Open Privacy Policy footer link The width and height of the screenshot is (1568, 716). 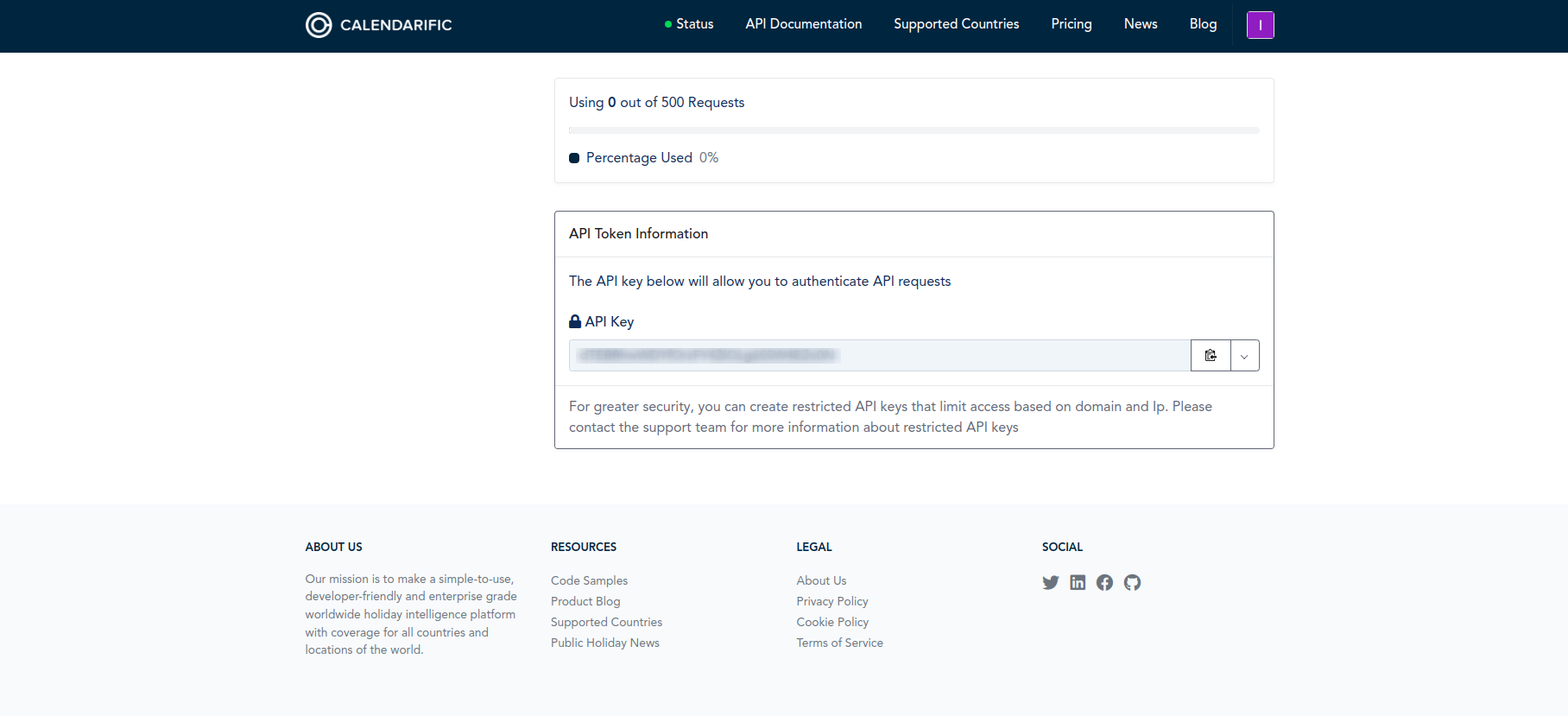[x=832, y=601]
